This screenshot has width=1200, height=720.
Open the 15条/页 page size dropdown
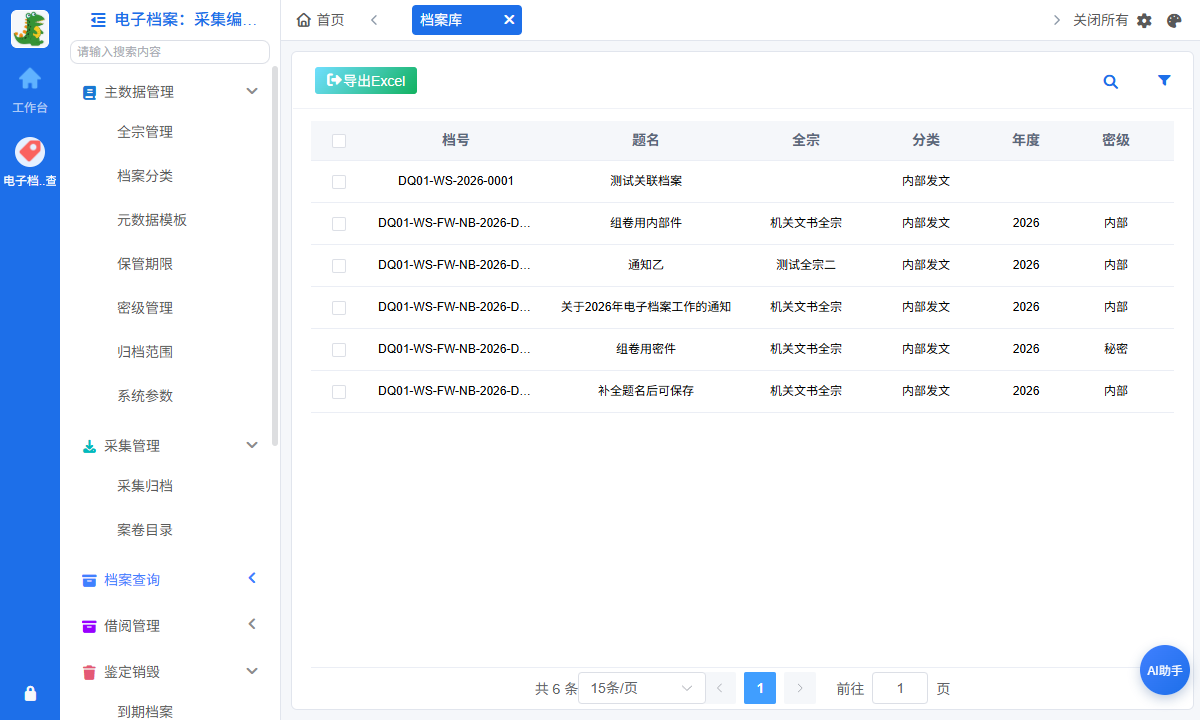(x=640, y=688)
